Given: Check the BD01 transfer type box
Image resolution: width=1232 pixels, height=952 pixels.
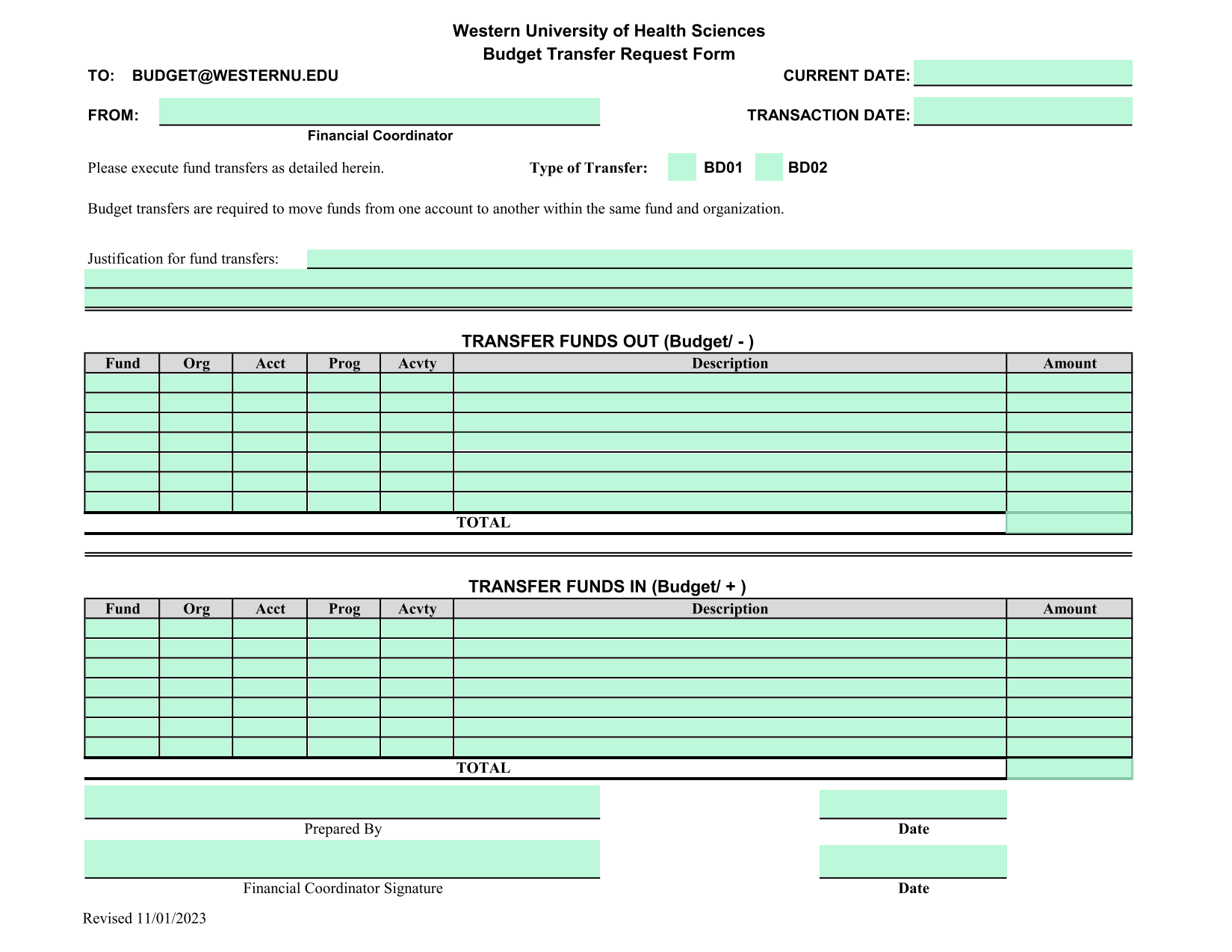Looking at the screenshot, I should (681, 167).
